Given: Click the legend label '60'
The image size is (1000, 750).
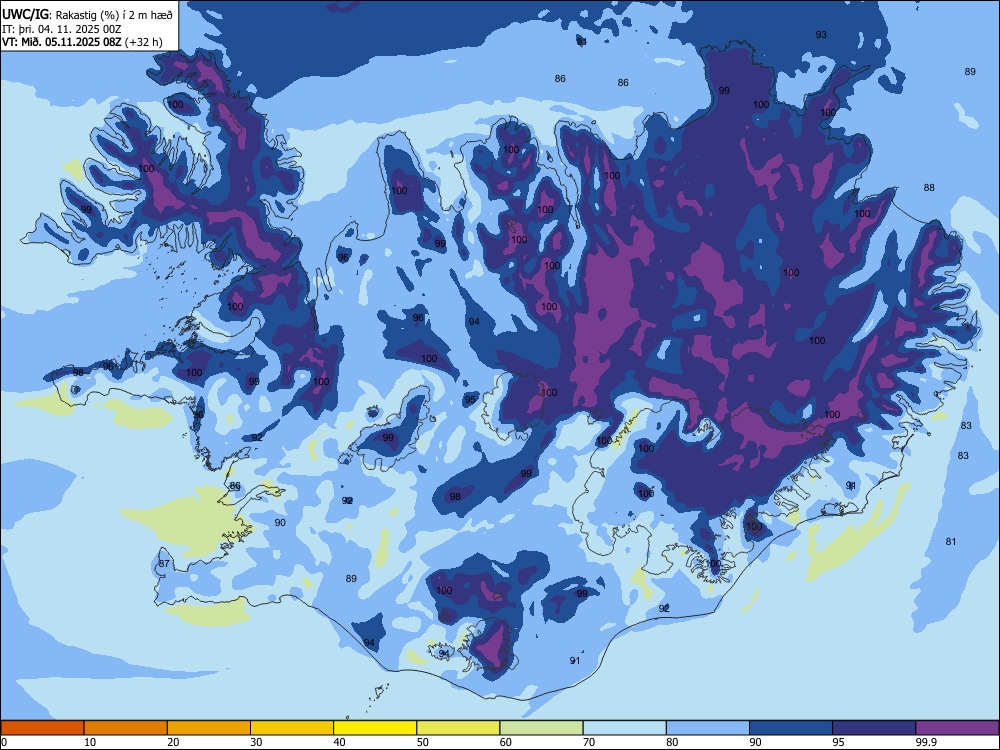Looking at the screenshot, I should click(506, 742).
